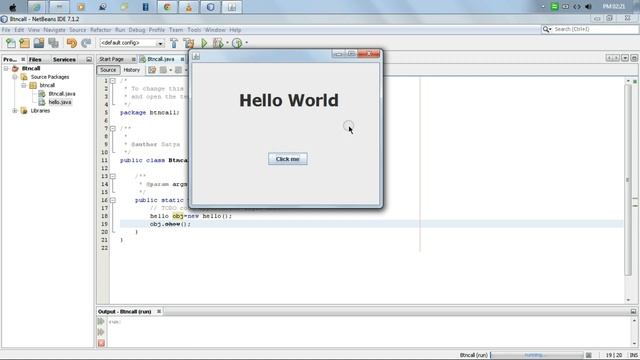Select Btncall.java in project tree

62,94
